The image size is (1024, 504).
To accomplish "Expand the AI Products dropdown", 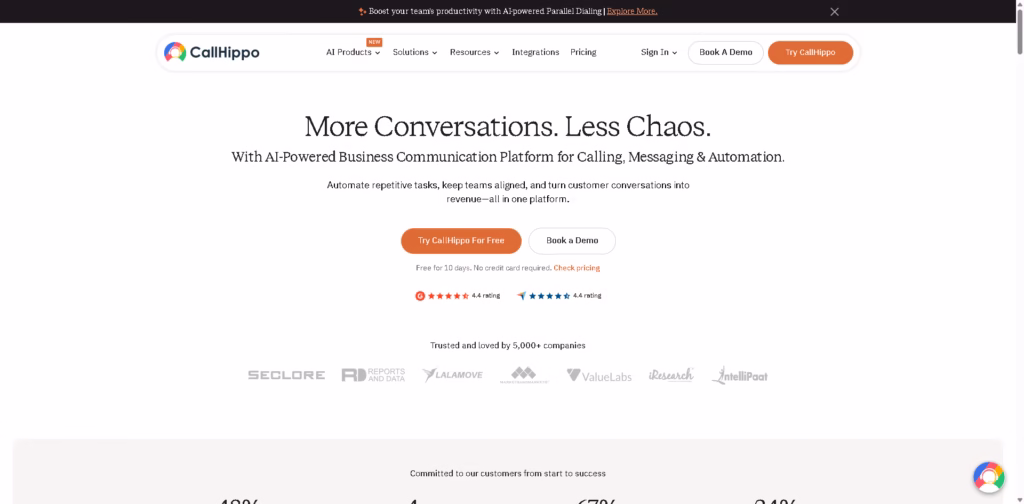I will (353, 52).
